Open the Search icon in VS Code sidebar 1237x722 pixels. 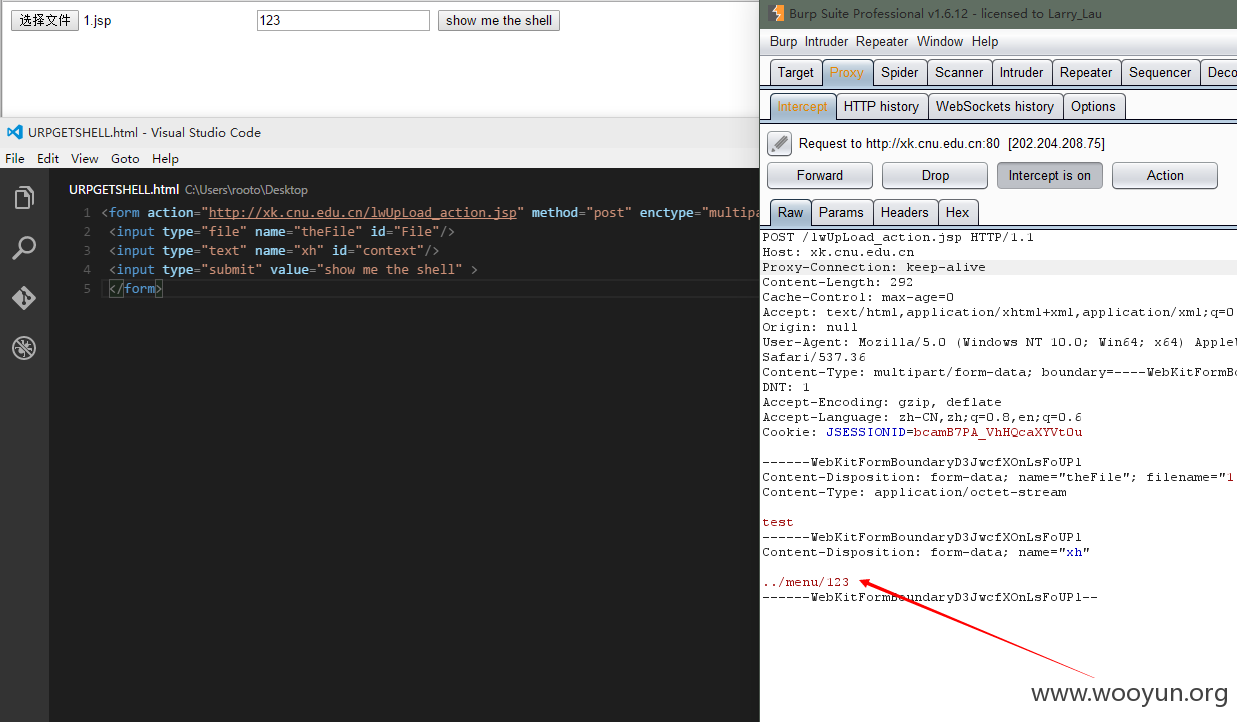pos(24,248)
